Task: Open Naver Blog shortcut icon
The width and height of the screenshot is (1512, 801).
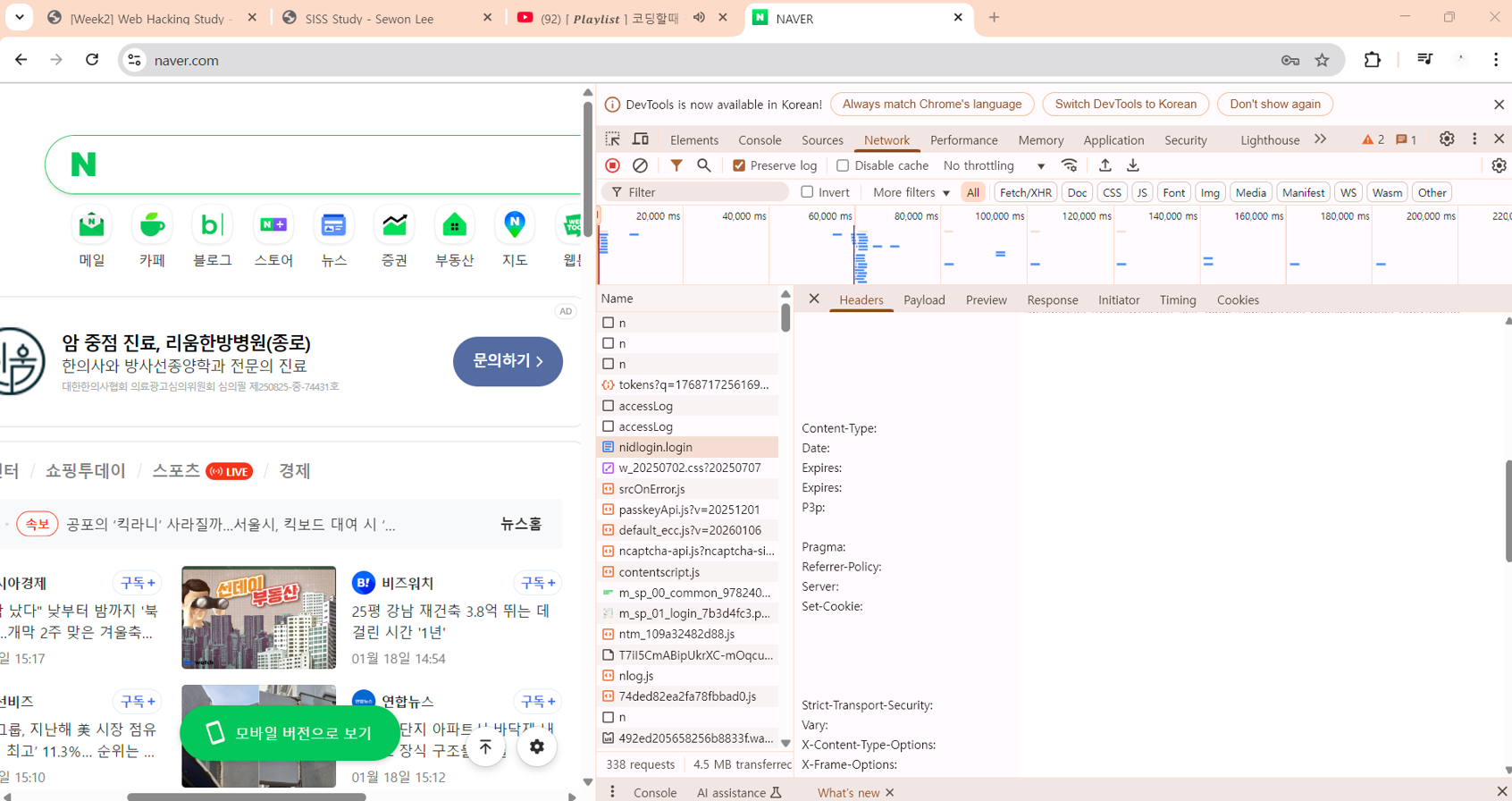Action: pyautogui.click(x=212, y=224)
